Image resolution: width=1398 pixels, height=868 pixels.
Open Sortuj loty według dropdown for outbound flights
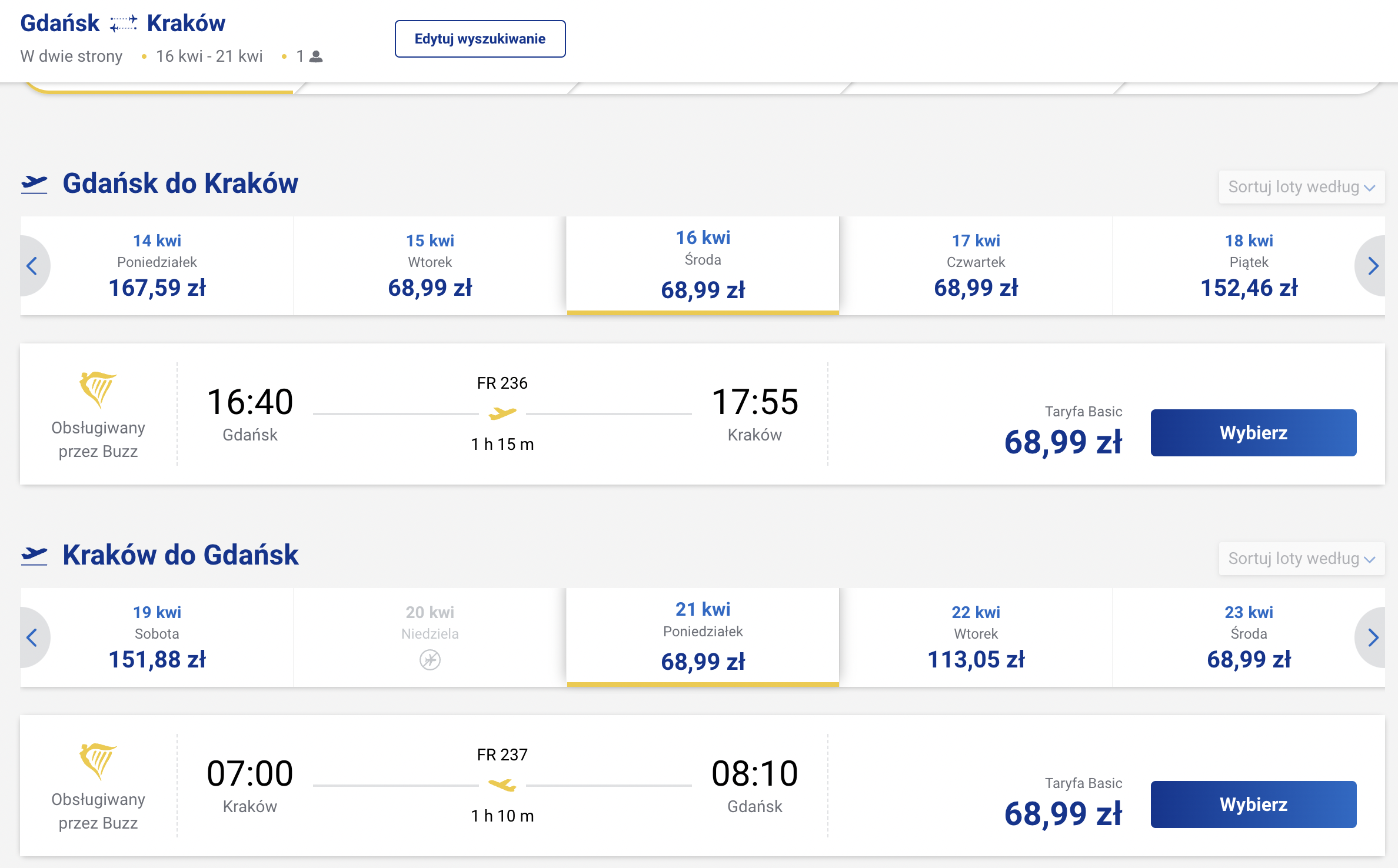[x=1302, y=187]
